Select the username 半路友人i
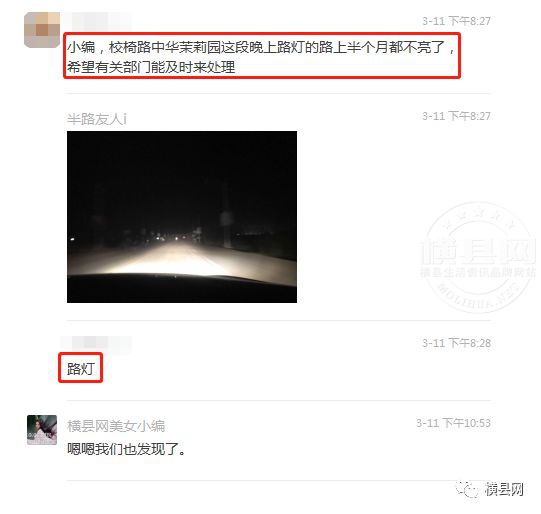 [x=97, y=119]
